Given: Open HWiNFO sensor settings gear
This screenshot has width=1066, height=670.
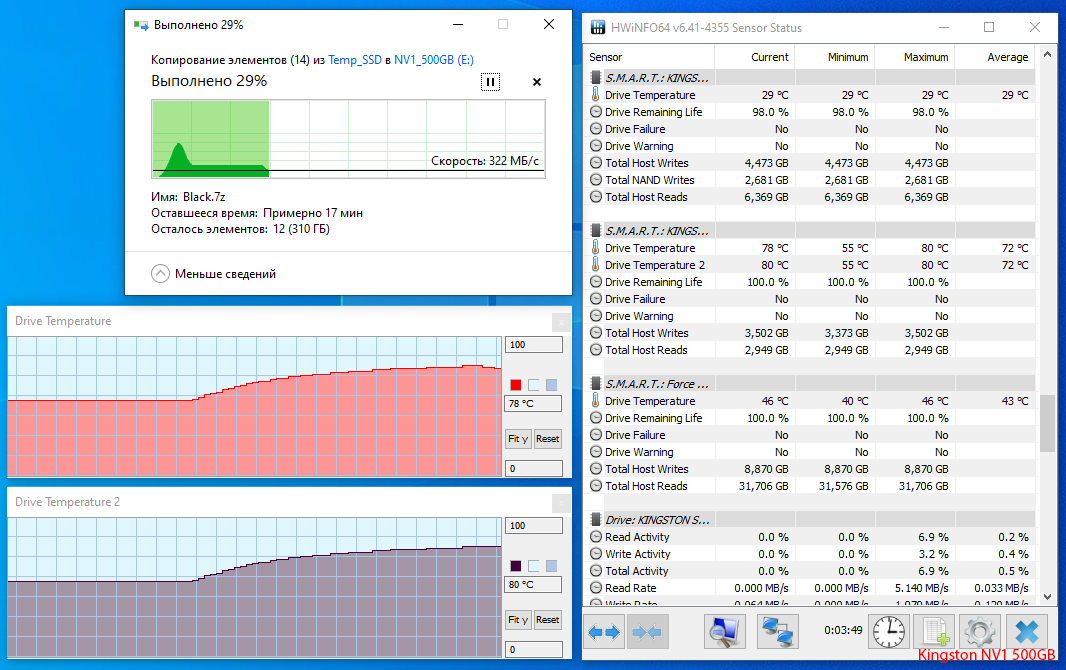Looking at the screenshot, I should (980, 632).
